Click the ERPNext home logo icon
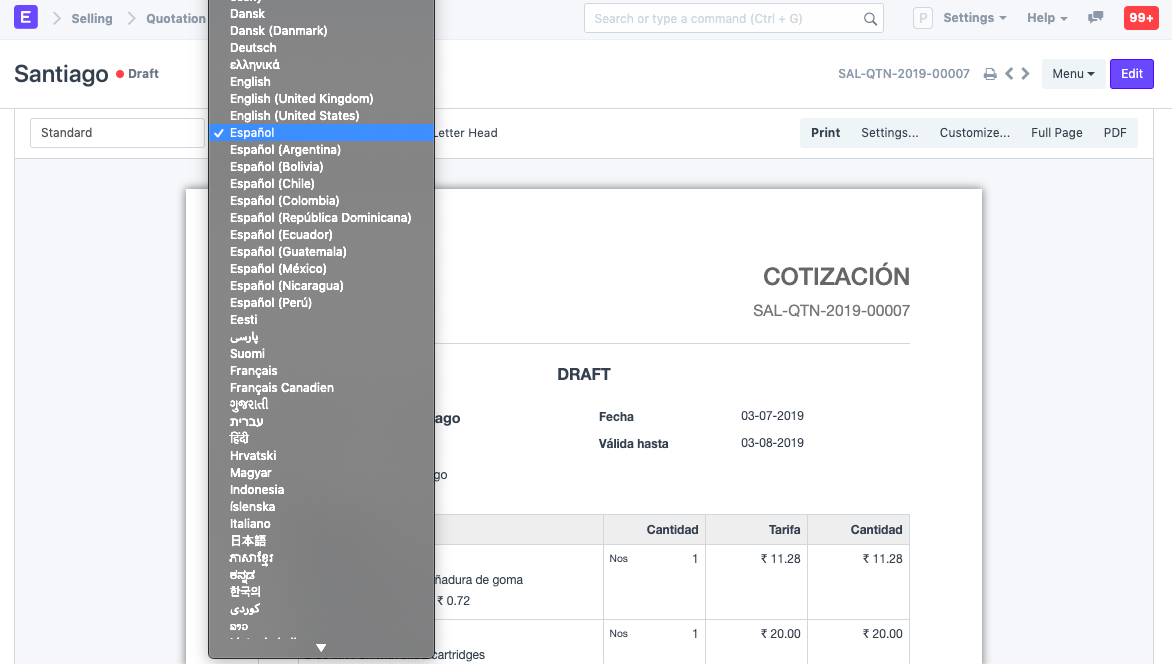The width and height of the screenshot is (1172, 664). pos(26,18)
